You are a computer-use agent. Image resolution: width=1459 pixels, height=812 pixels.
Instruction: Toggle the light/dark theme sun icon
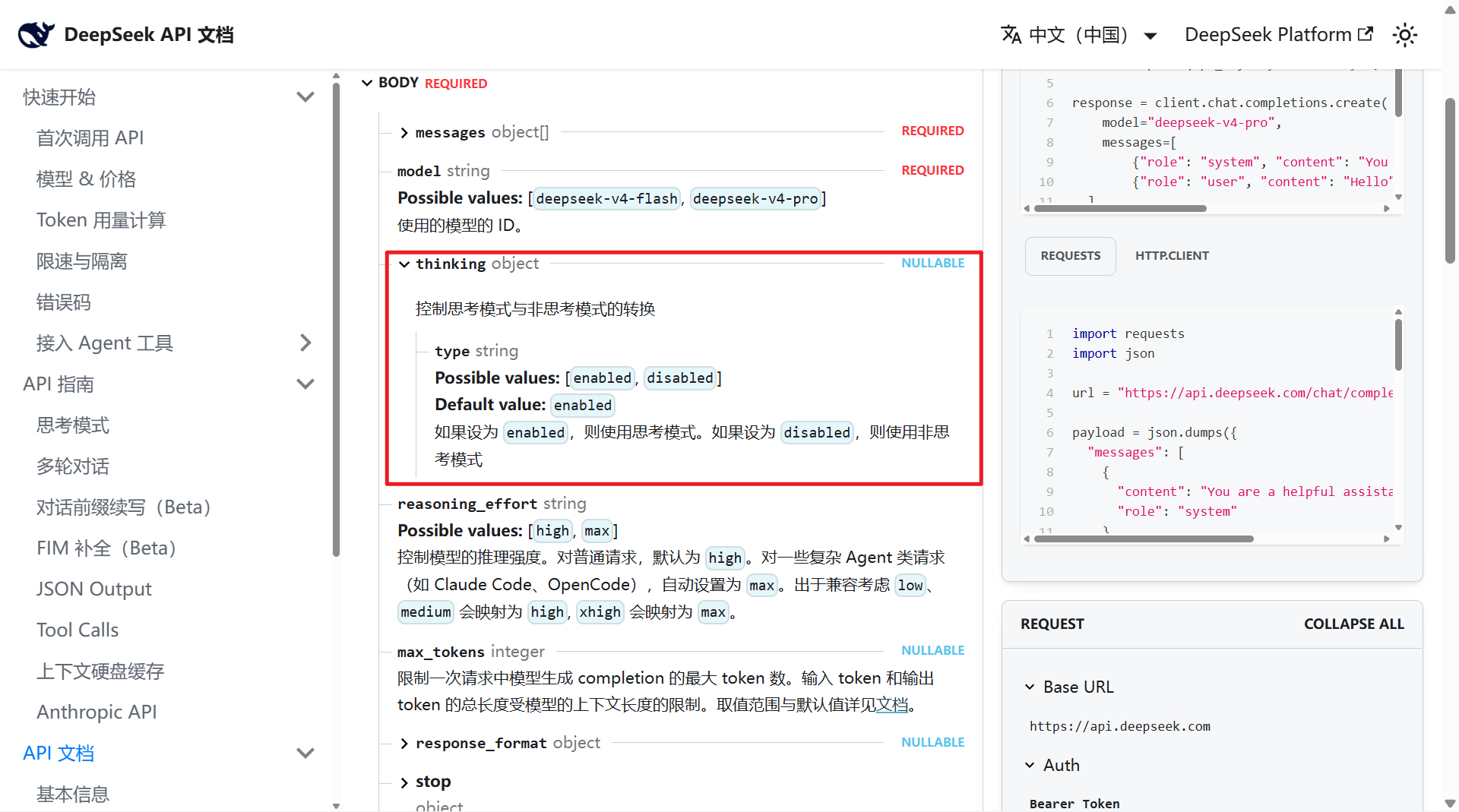click(x=1405, y=35)
